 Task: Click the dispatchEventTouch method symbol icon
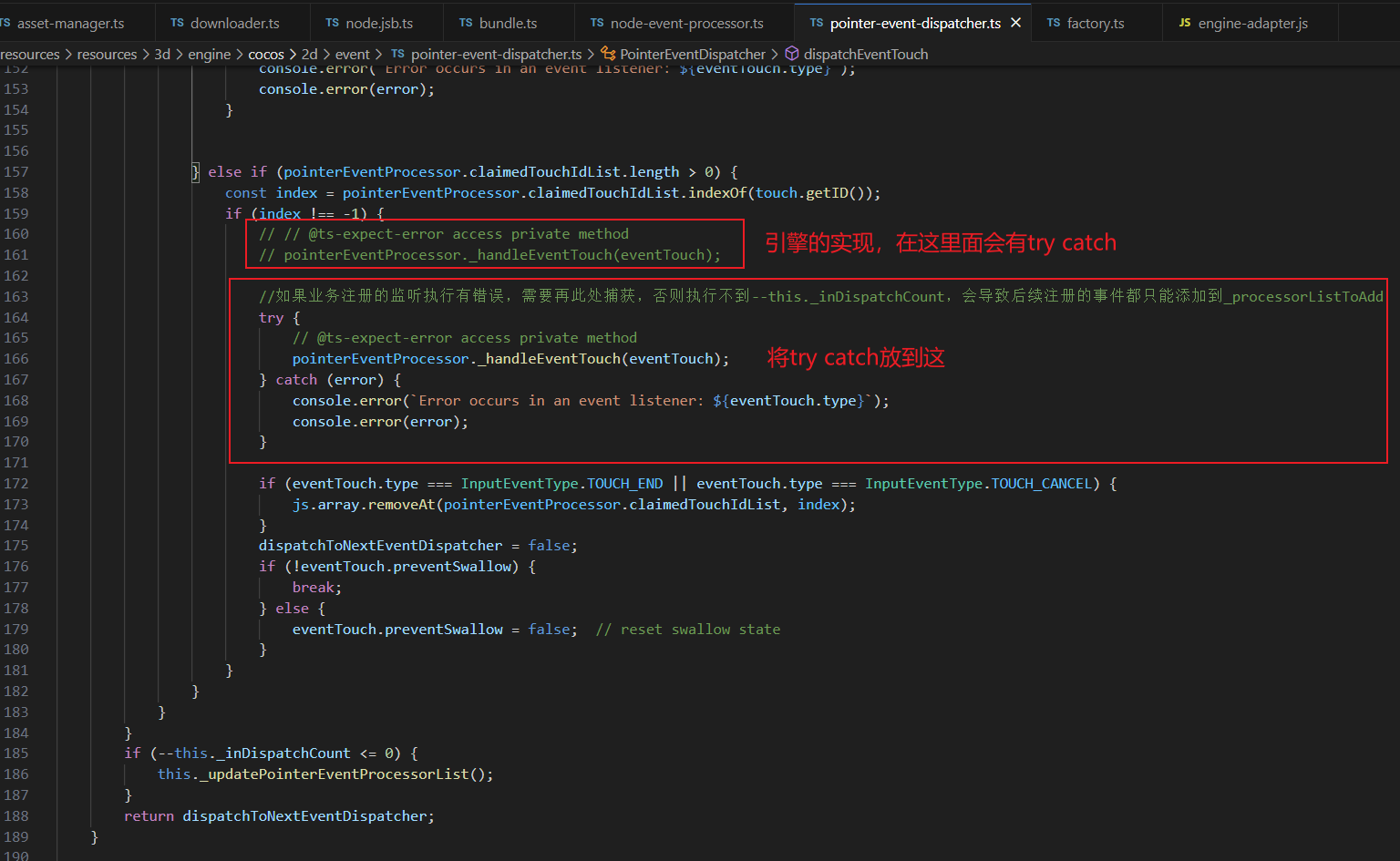pos(792,55)
